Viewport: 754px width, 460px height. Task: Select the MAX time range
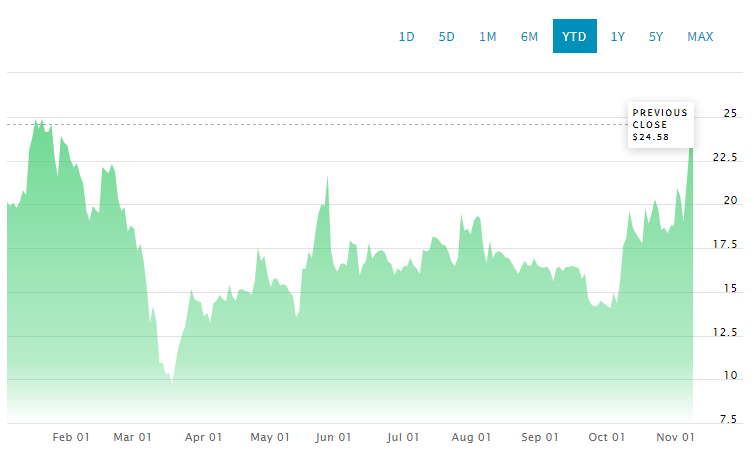pyautogui.click(x=700, y=37)
